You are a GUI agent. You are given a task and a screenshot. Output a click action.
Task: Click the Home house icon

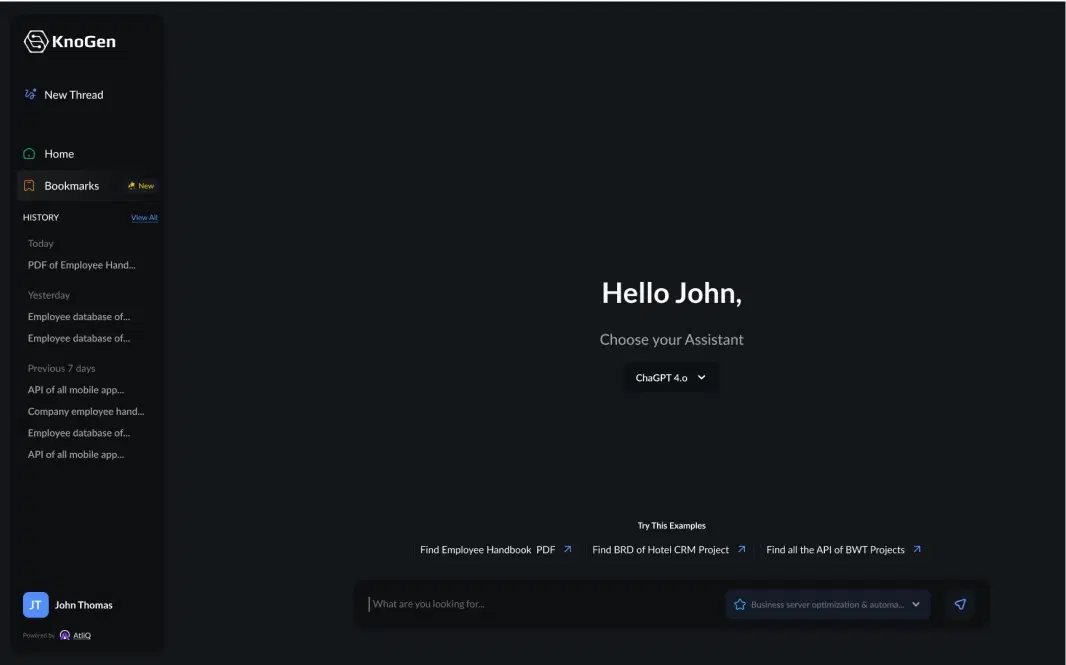coord(29,154)
